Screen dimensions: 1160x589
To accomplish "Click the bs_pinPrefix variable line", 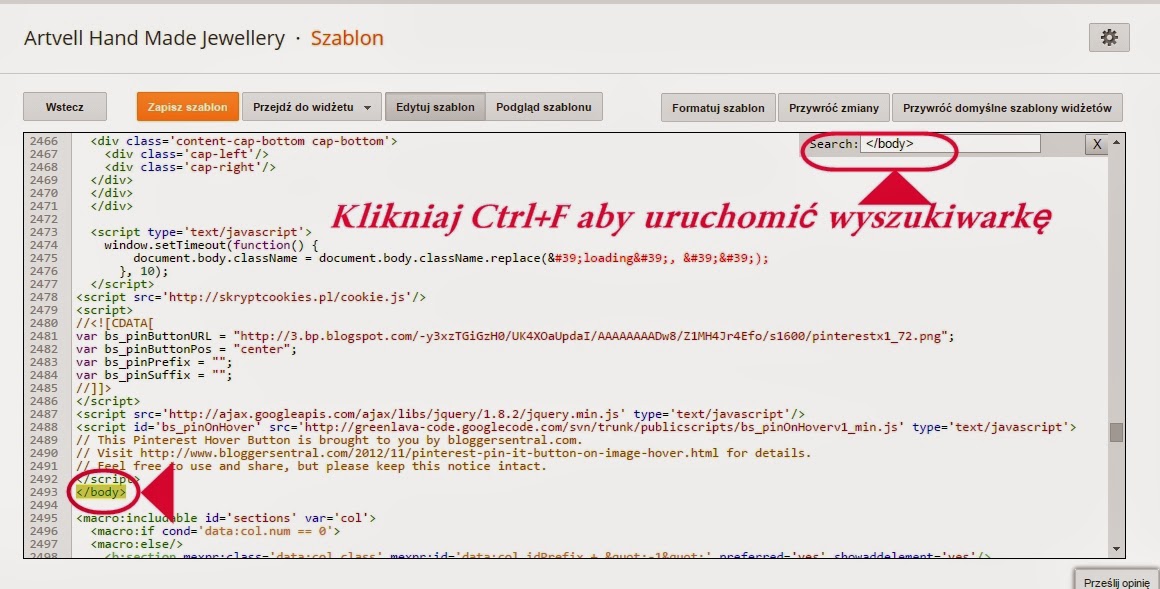I will pos(154,363).
